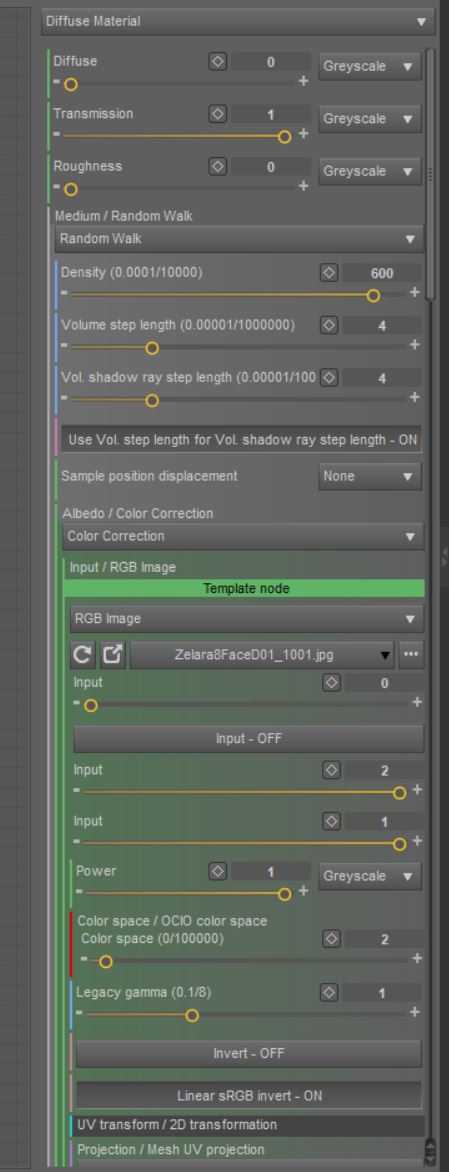Click the diamond pin icon for Density

pos(328,274)
